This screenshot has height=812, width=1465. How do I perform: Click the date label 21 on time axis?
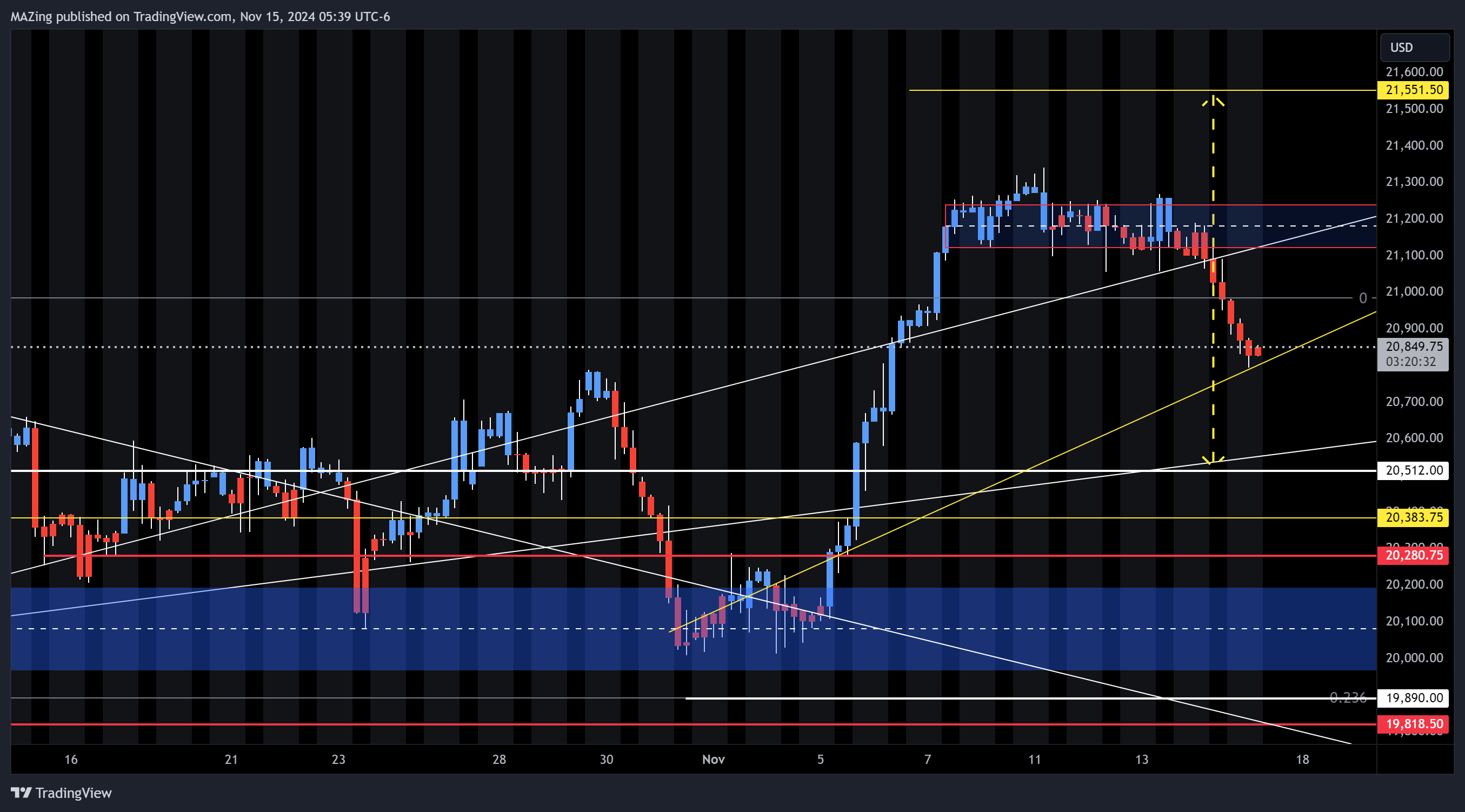231,760
